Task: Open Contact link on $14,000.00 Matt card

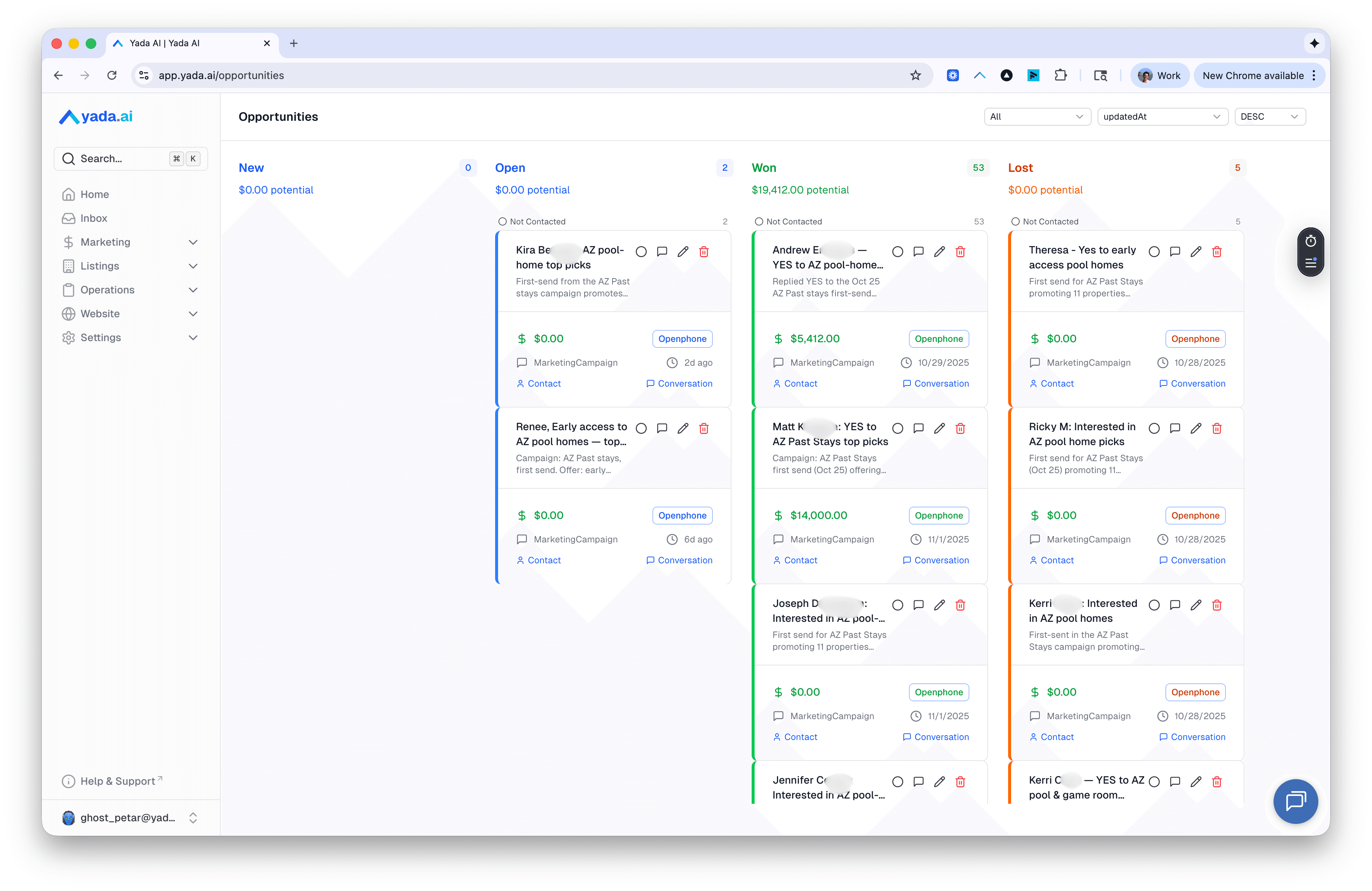Action: pos(795,560)
